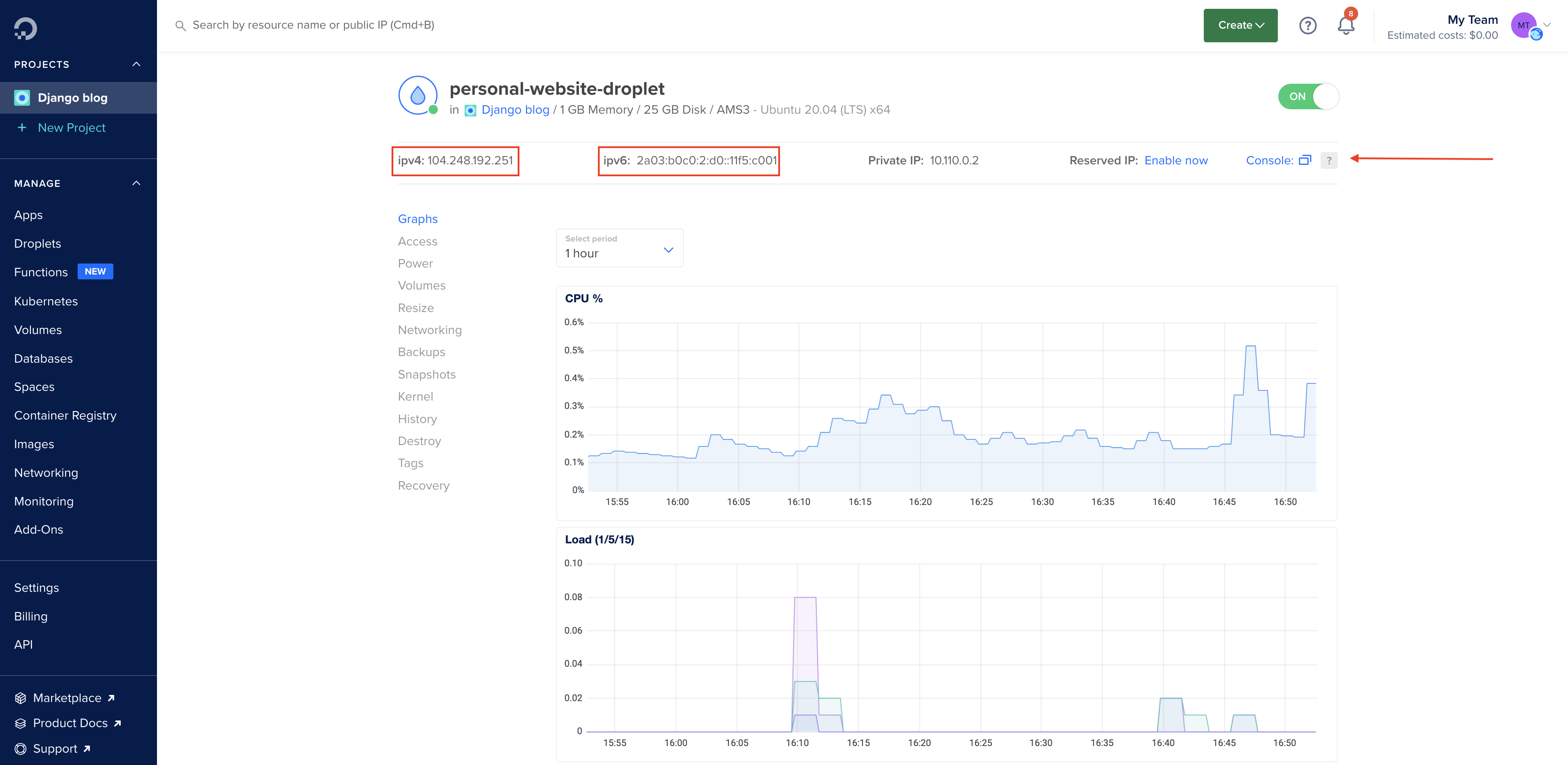
Task: Open console window icon
Action: point(1305,160)
